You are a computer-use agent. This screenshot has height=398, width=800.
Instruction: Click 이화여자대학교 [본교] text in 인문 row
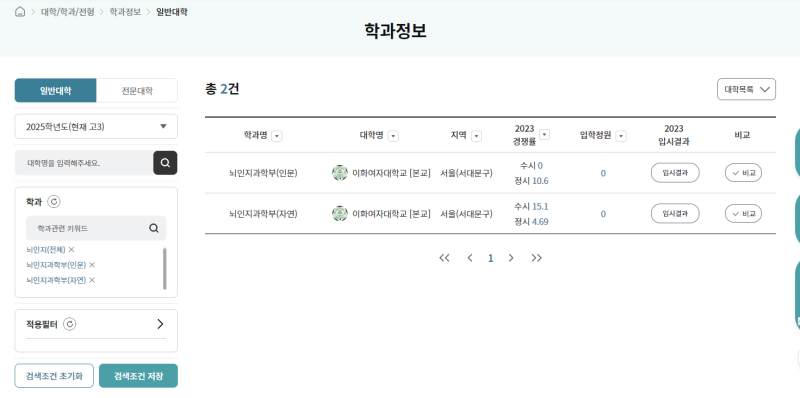391,173
